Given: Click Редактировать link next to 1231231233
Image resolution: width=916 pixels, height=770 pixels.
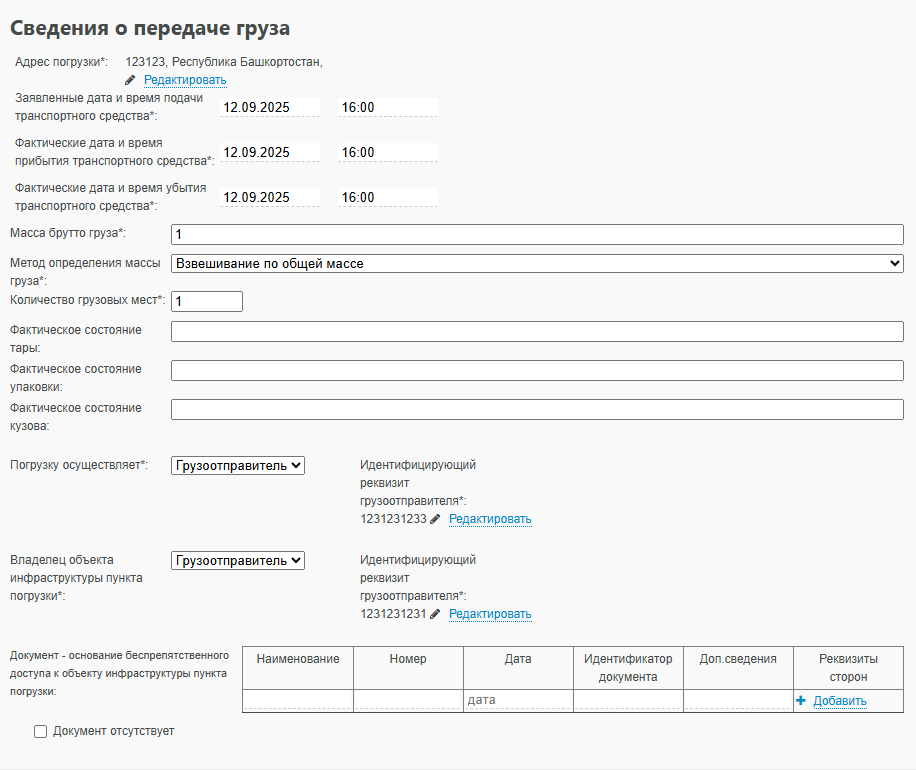Looking at the screenshot, I should [490, 519].
